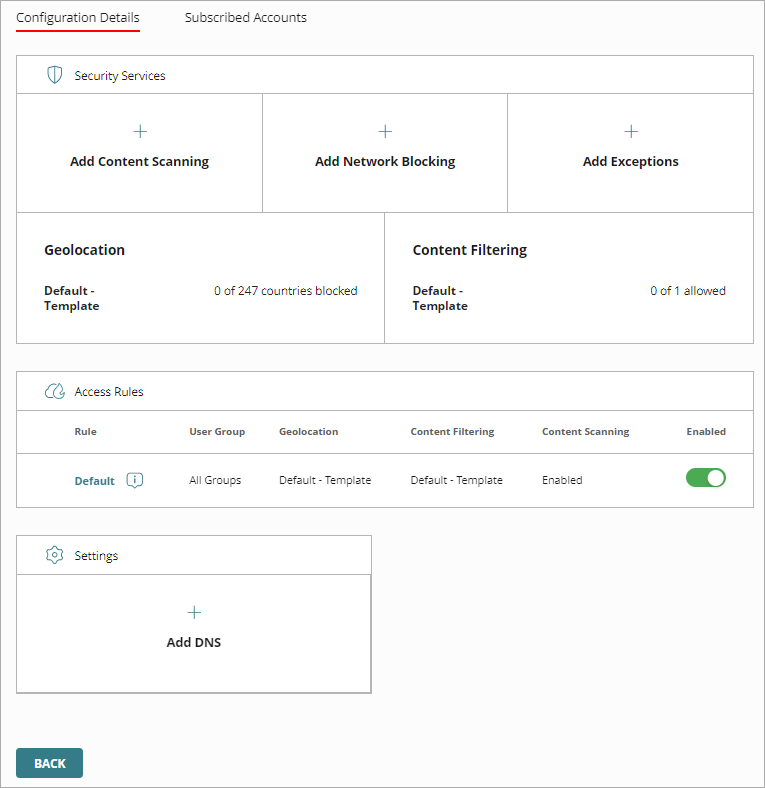
Task: Click the Add DNS label
Action: click(194, 642)
